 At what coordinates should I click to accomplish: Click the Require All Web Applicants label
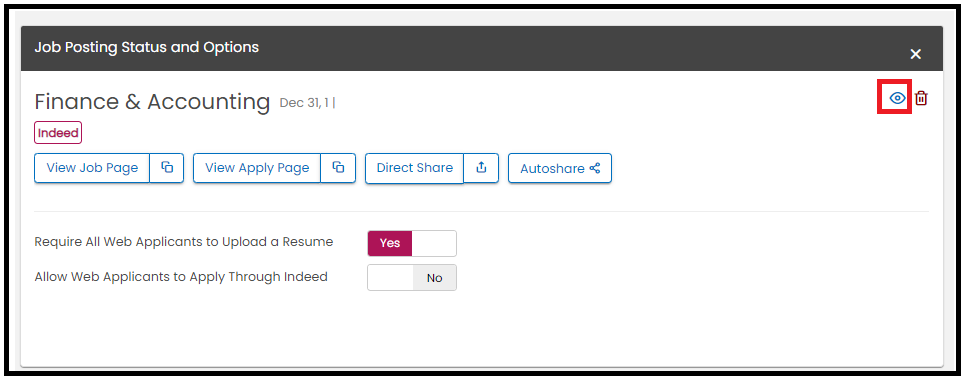tap(184, 242)
